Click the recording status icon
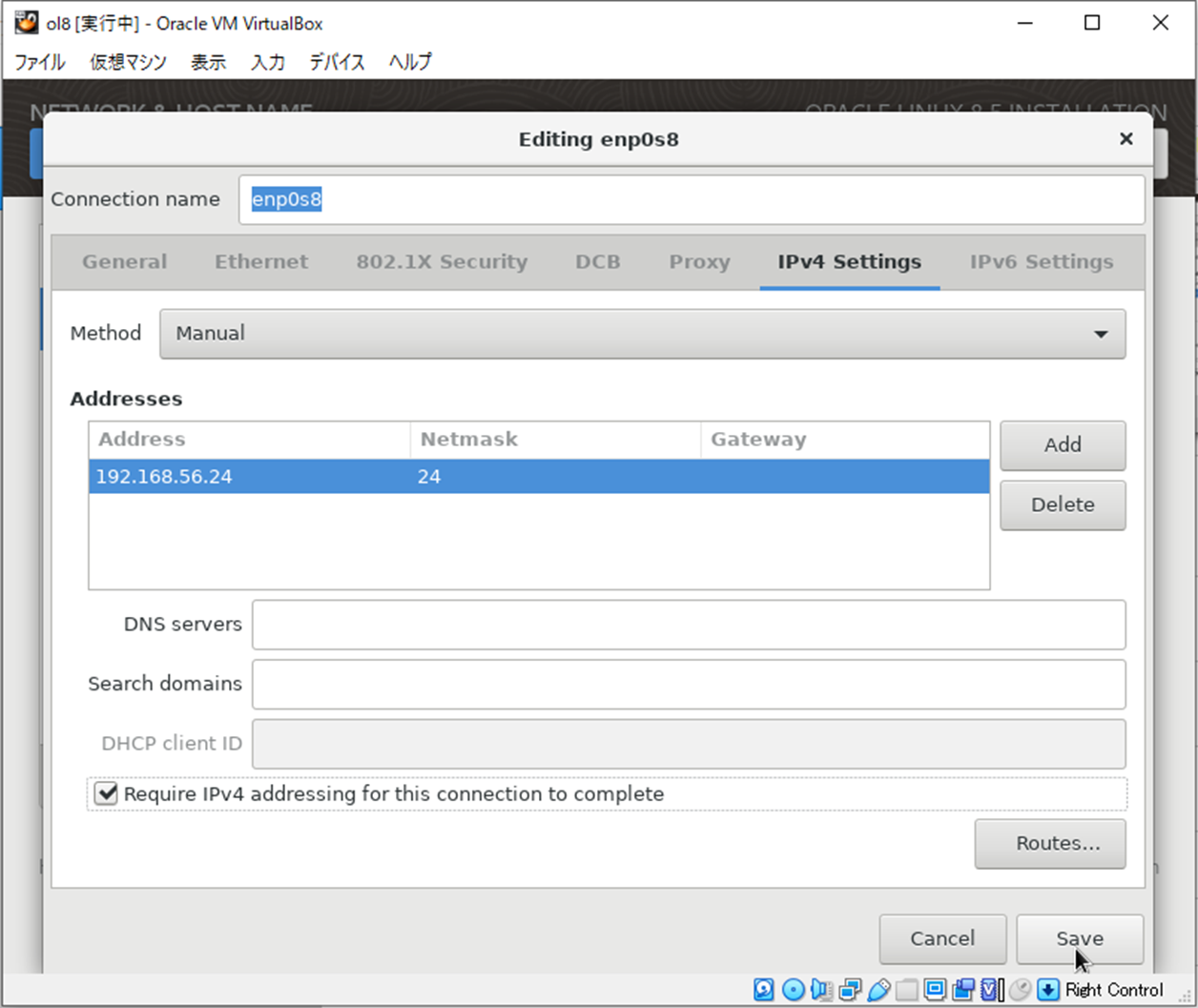Image resolution: width=1198 pixels, height=1008 pixels. tap(963, 990)
